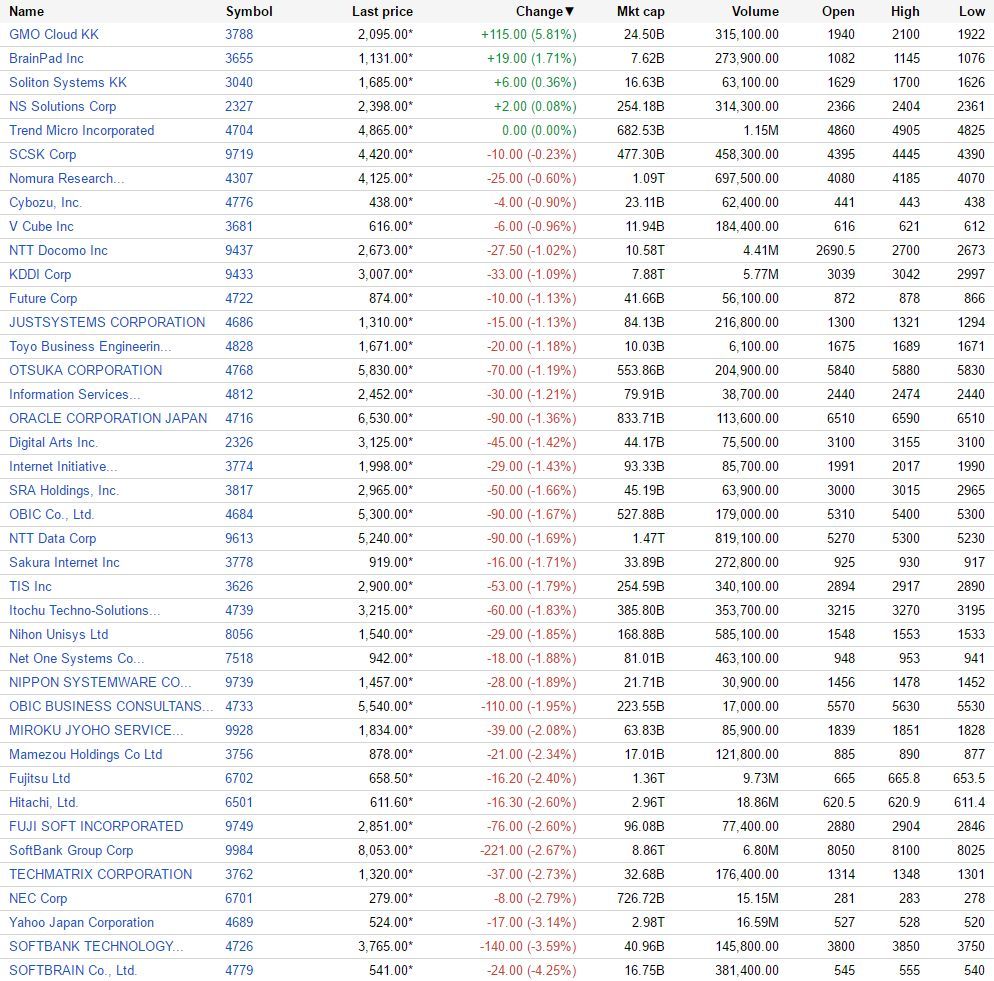This screenshot has width=994, height=981.
Task: Open SCSK Corp link
Action: pos(42,155)
